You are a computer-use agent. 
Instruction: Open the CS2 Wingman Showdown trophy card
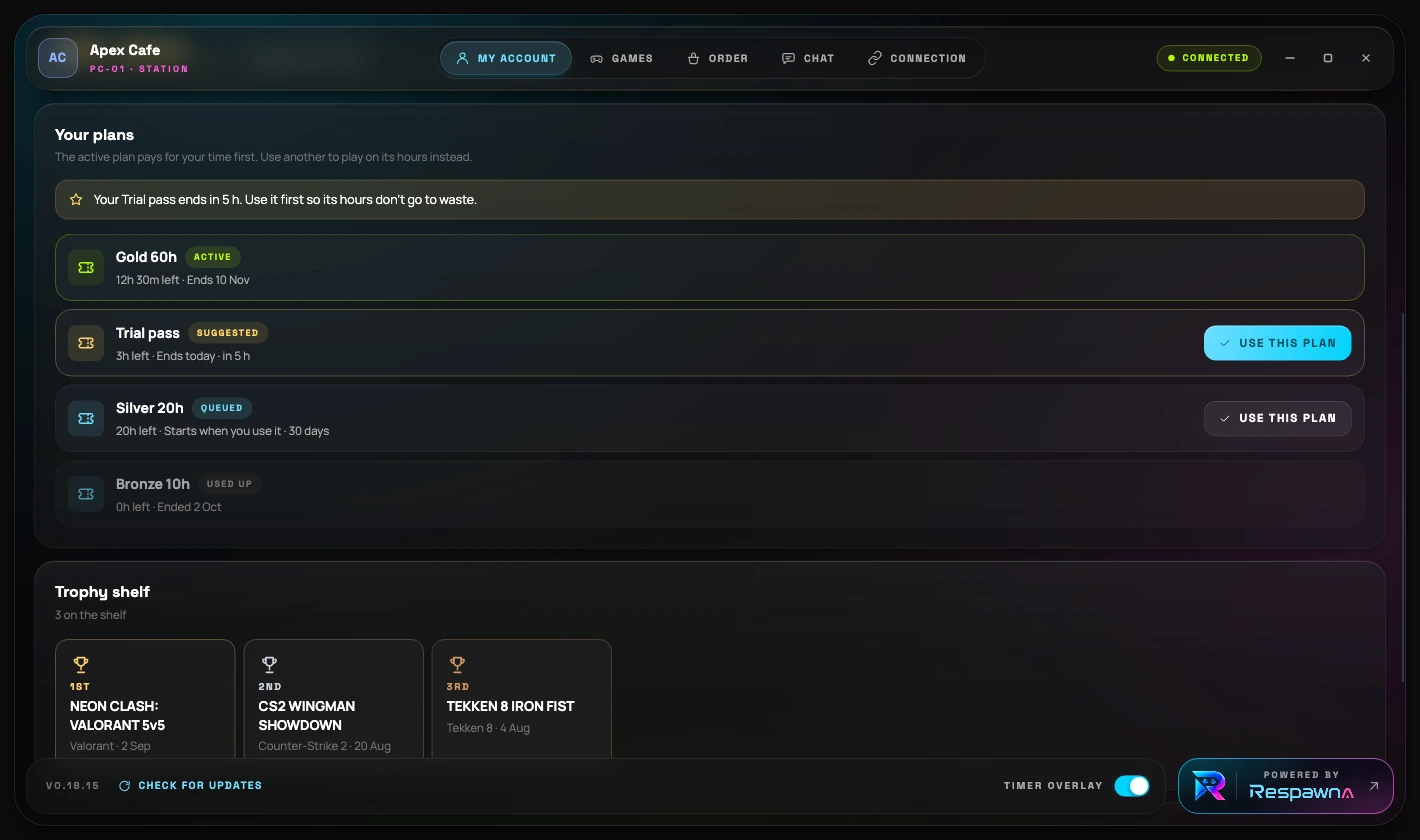point(333,700)
